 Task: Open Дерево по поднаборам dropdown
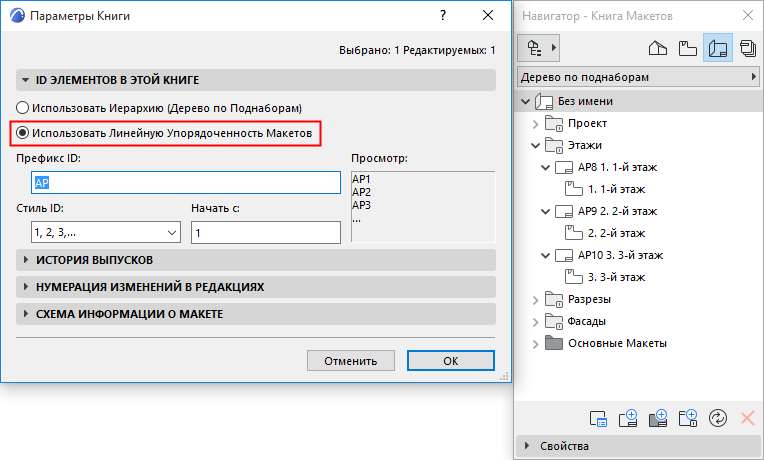(x=638, y=77)
